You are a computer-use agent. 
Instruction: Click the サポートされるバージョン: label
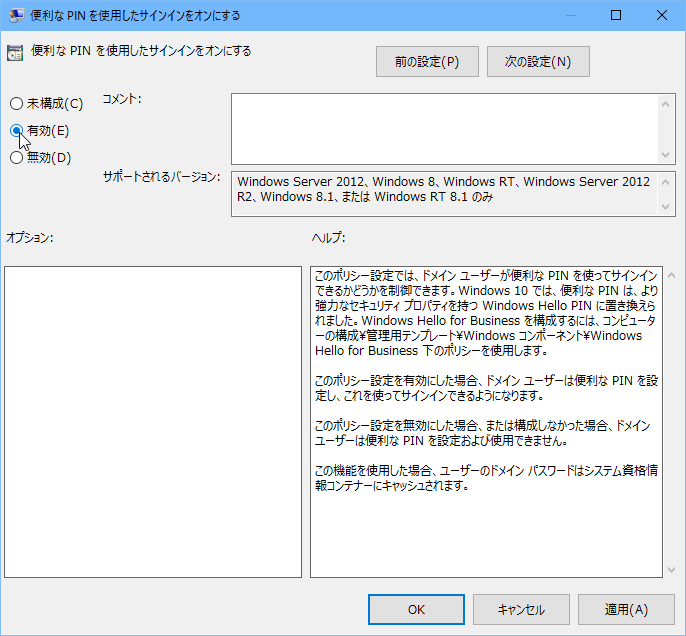point(161,177)
